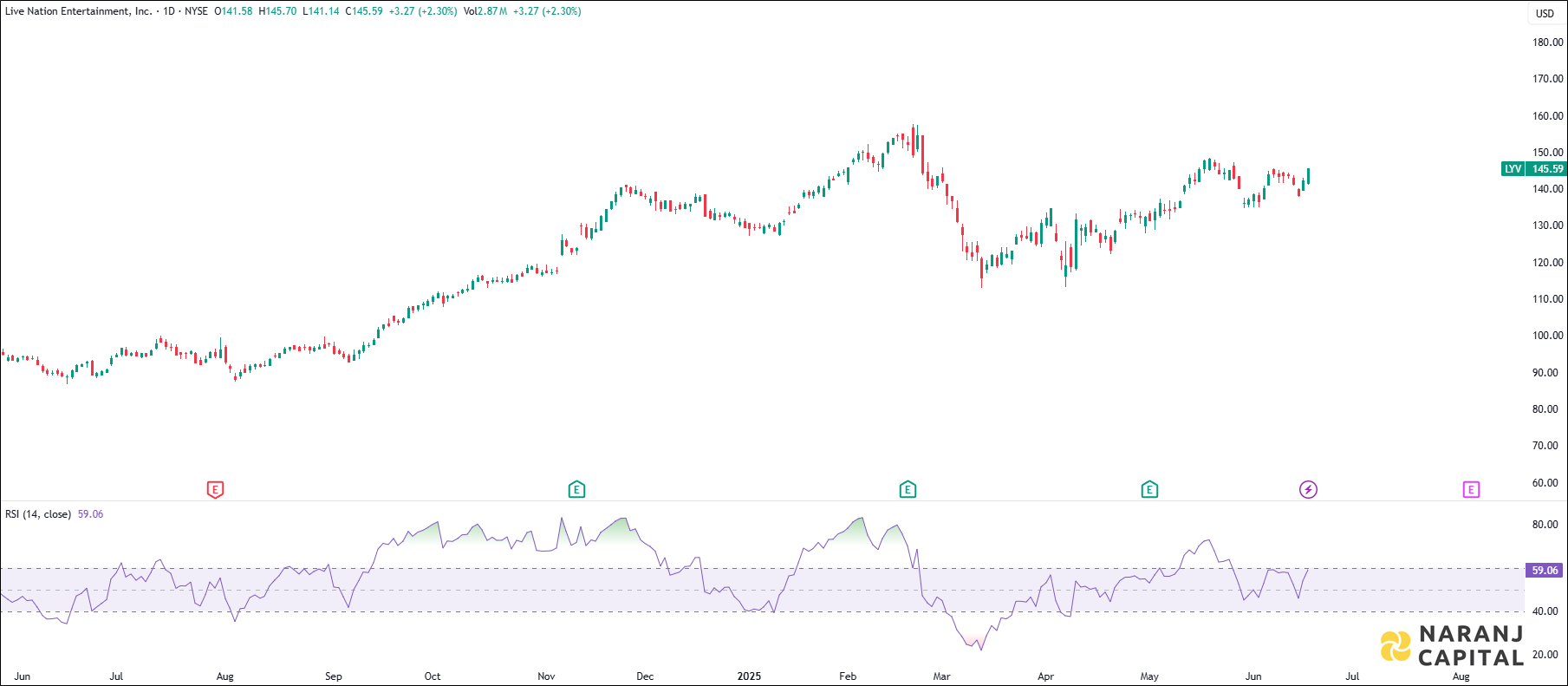
Task: Click 70.00 on the price scale
Action: click(1545, 446)
